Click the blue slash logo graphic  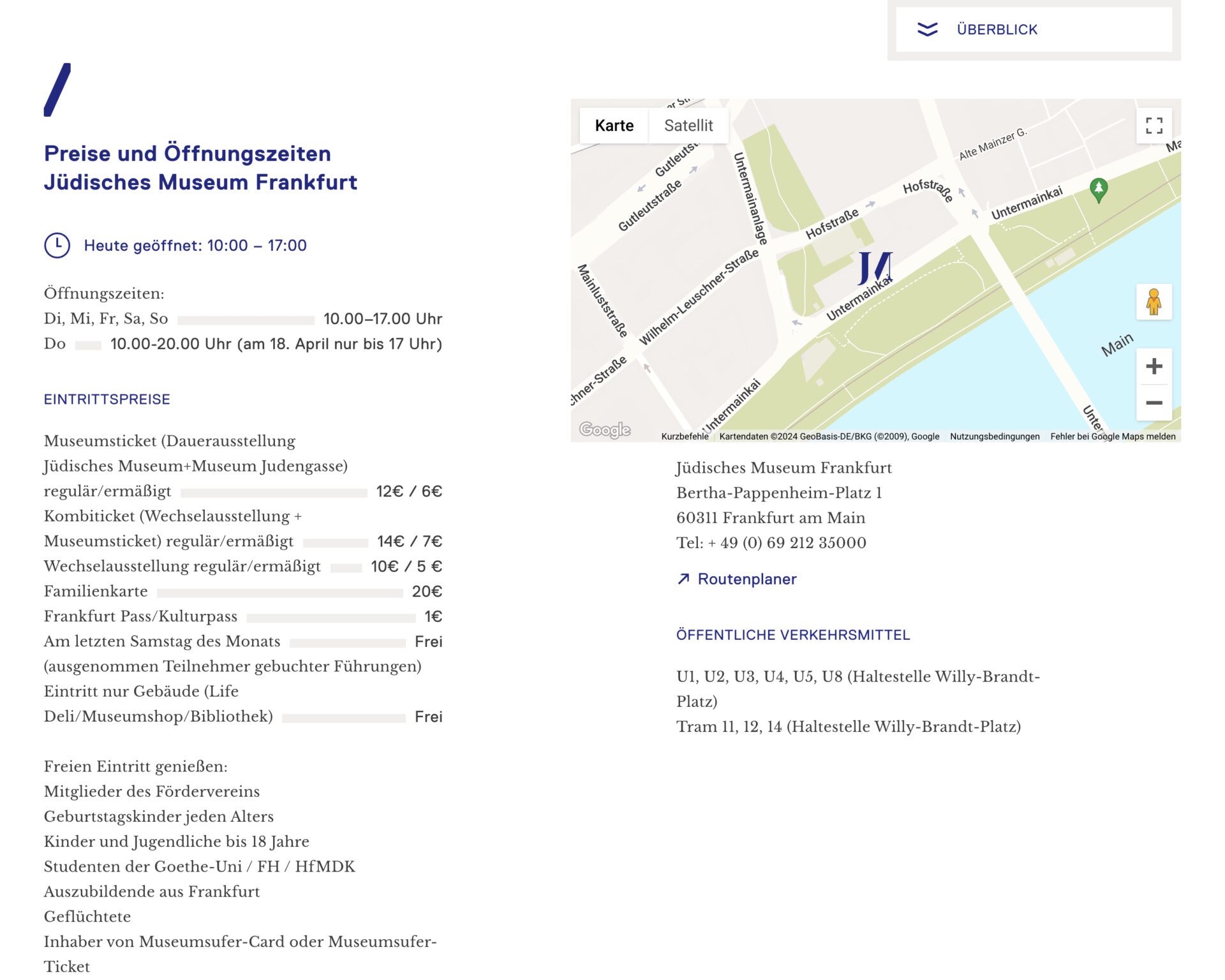tap(57, 90)
